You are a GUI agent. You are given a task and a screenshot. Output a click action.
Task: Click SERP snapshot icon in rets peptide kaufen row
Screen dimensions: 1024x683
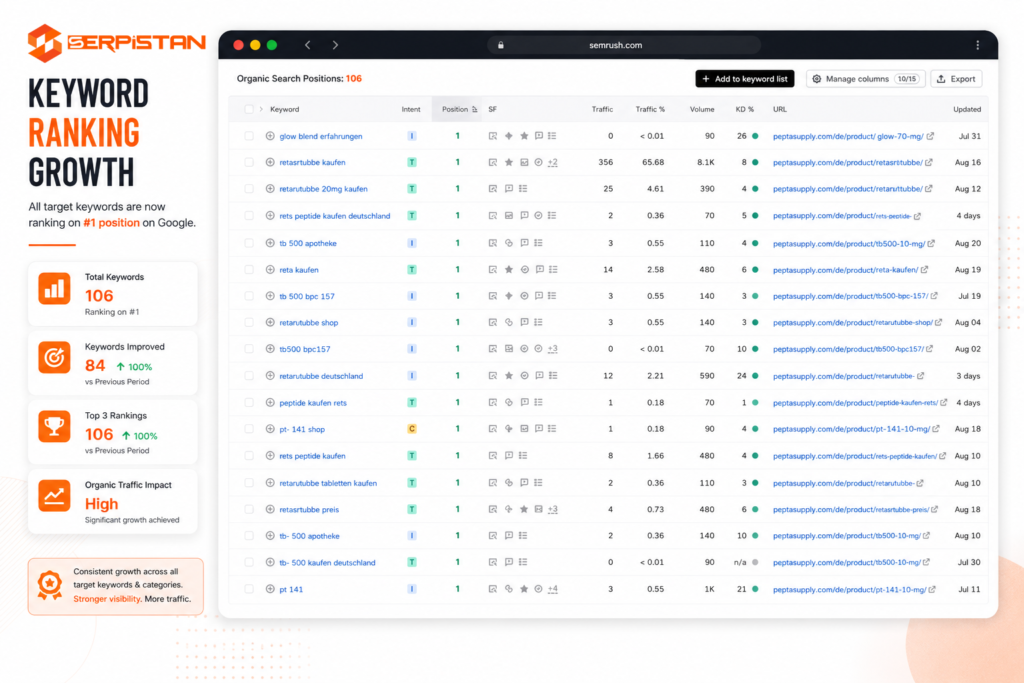(492, 456)
